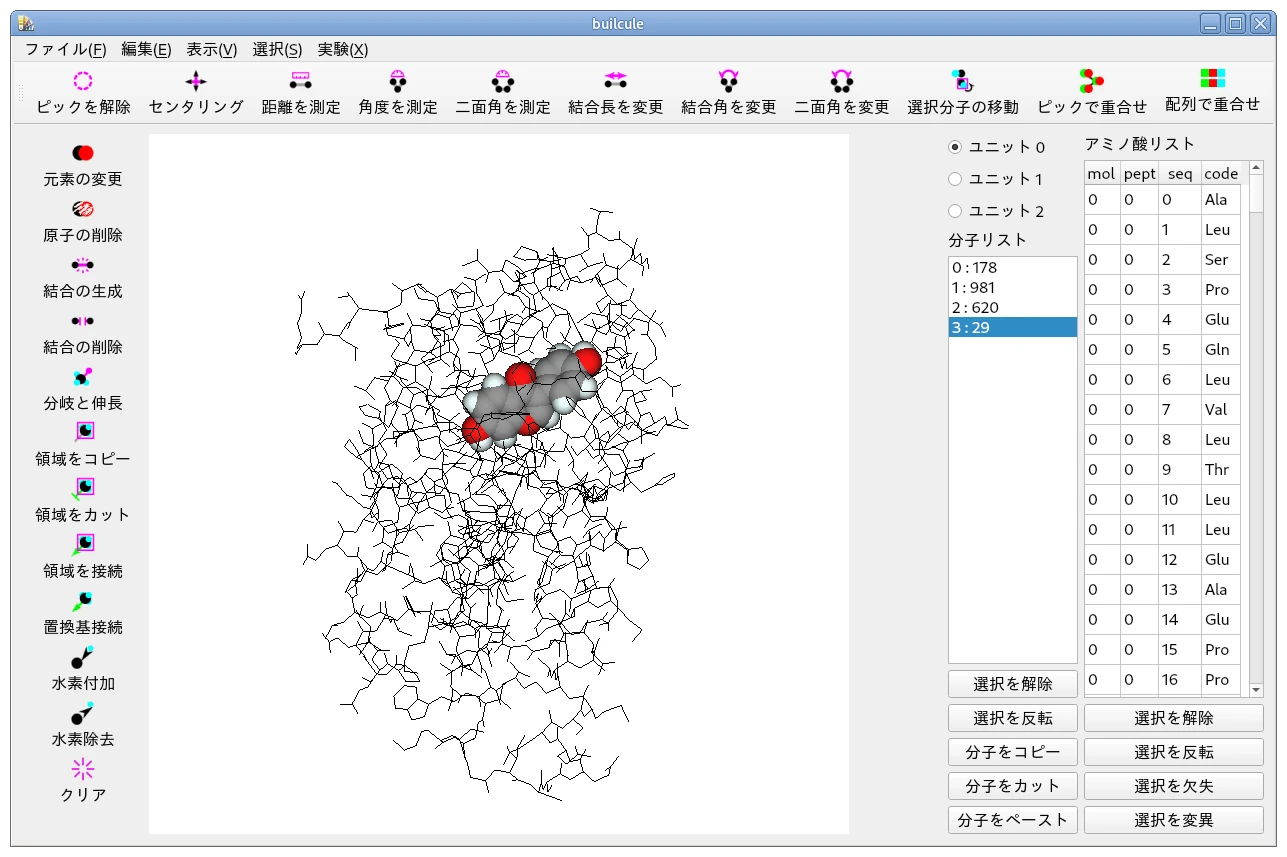Click the 選択を変異 mutate selection button

click(x=1173, y=820)
